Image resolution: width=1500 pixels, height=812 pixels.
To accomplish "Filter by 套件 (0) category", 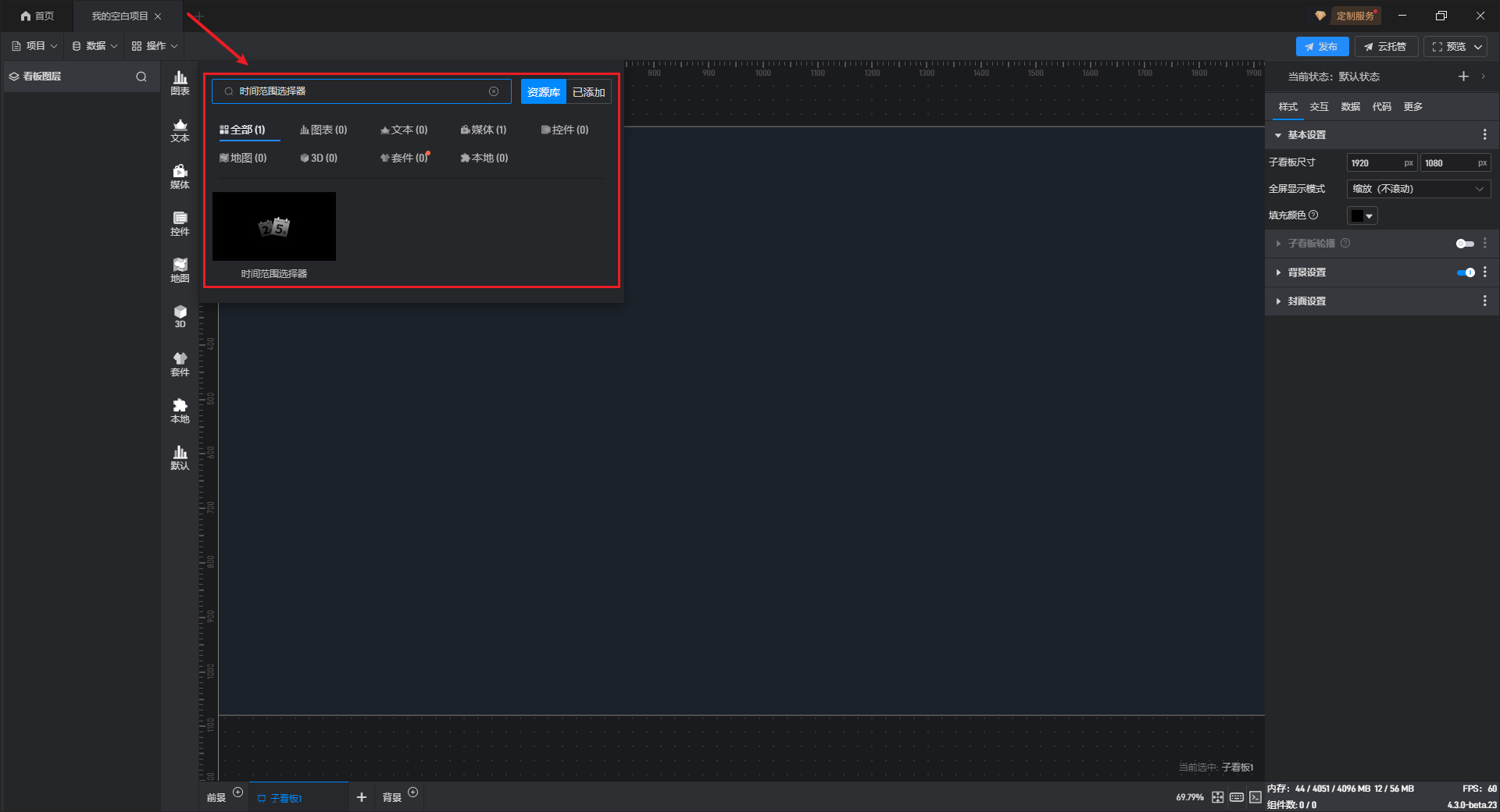I will pos(404,158).
